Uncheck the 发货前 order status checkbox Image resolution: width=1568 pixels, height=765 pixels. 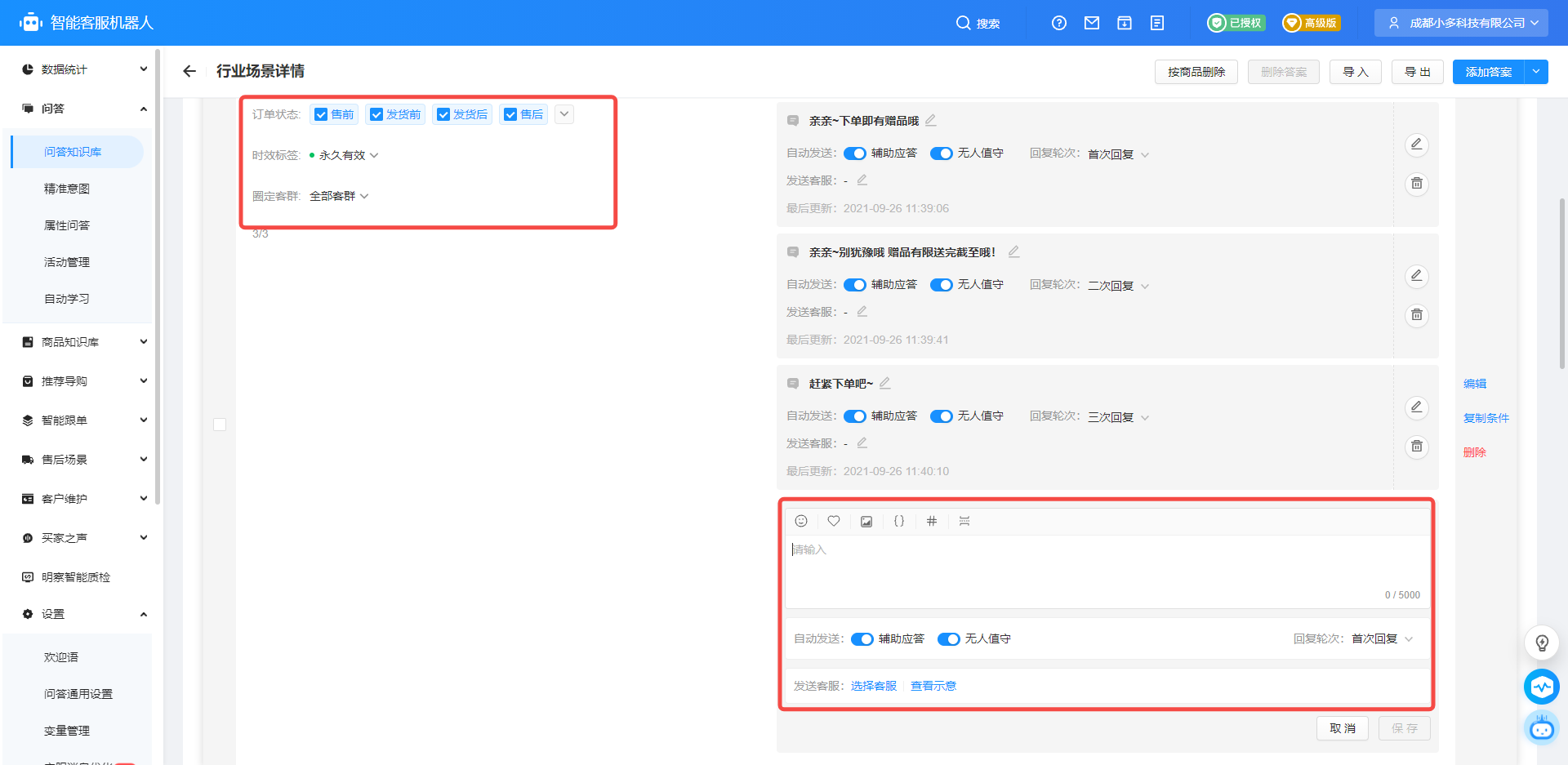[x=376, y=114]
